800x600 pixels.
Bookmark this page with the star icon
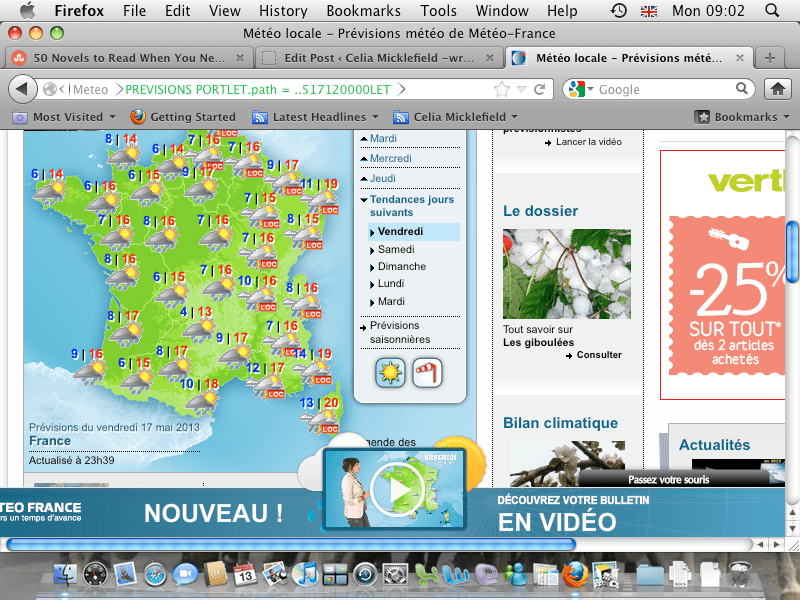(x=502, y=90)
